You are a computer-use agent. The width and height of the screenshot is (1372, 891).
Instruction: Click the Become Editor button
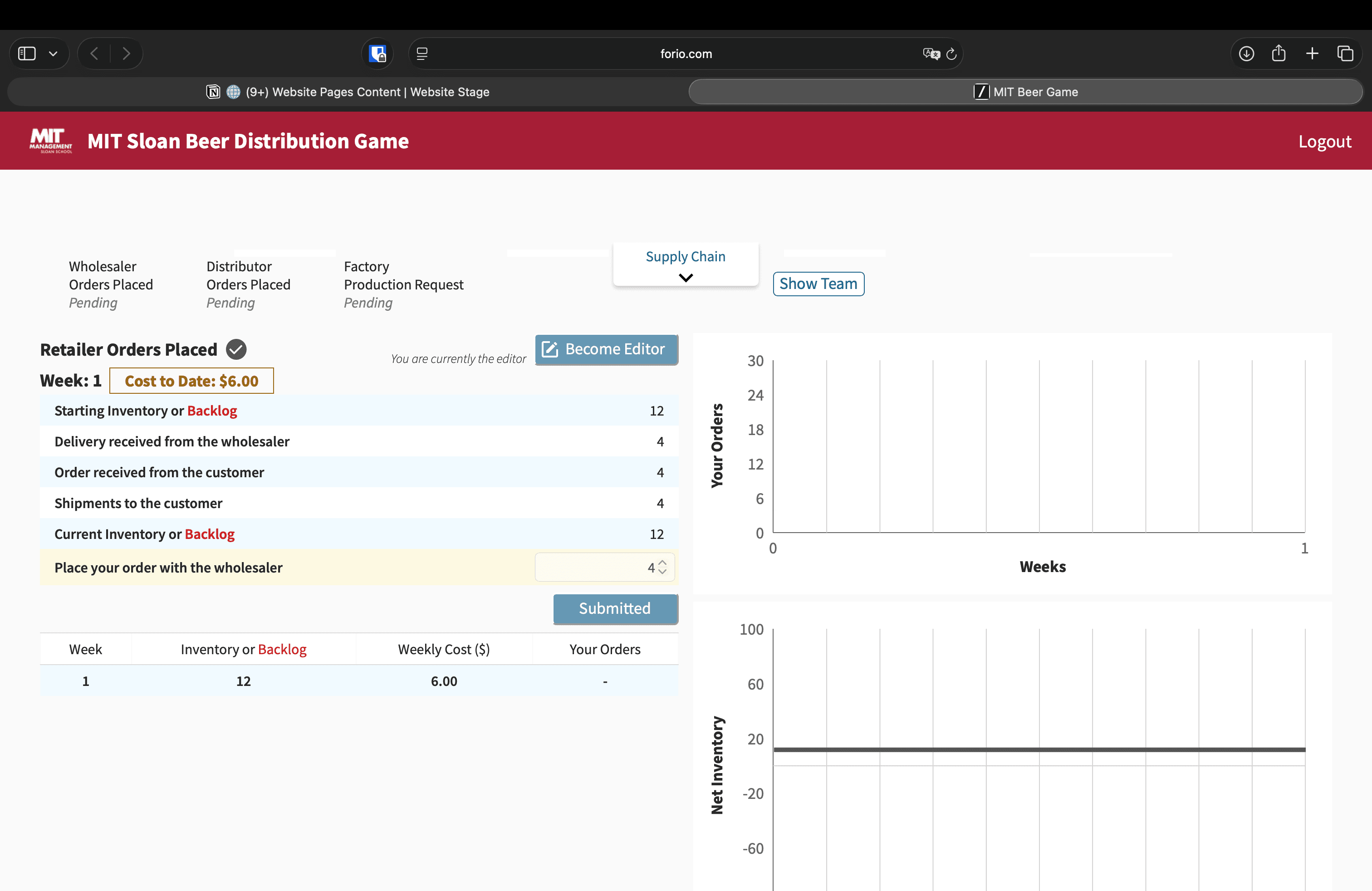point(606,349)
